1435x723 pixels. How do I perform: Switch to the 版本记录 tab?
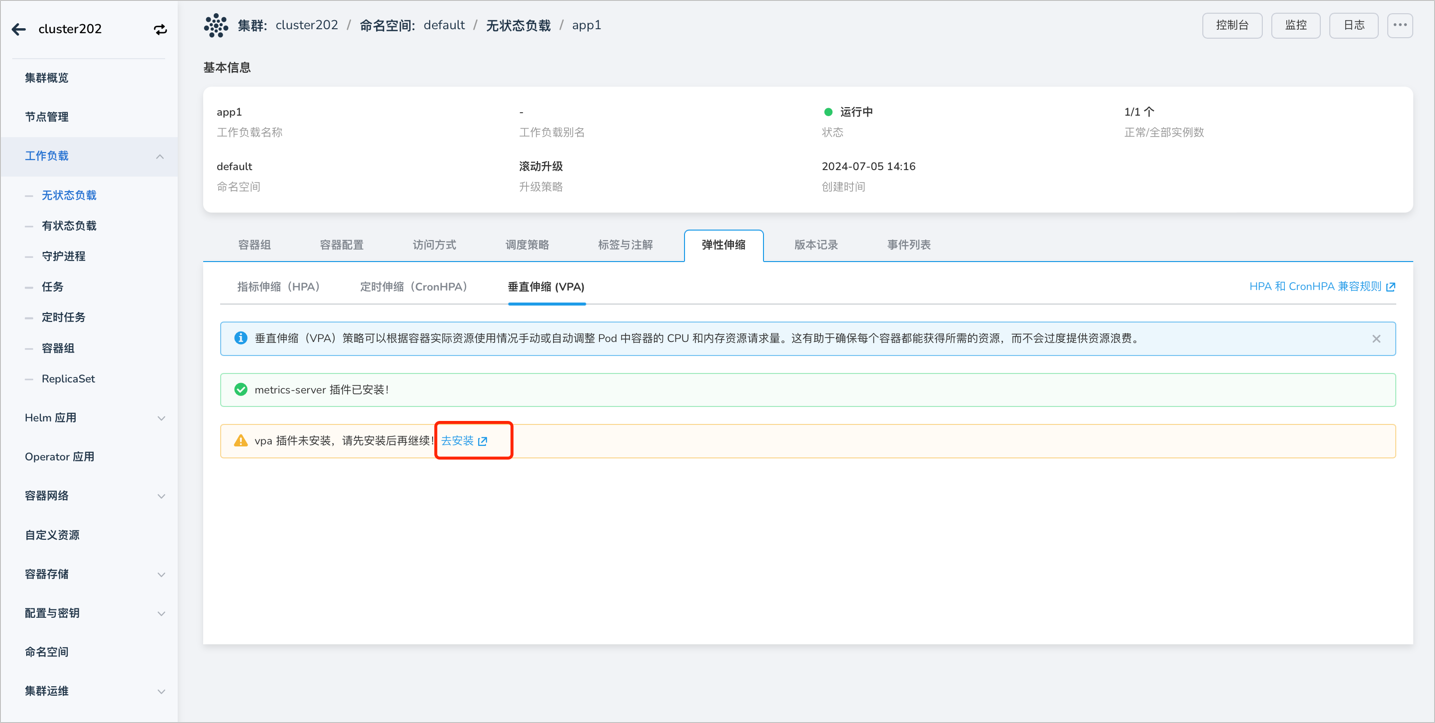coord(816,245)
